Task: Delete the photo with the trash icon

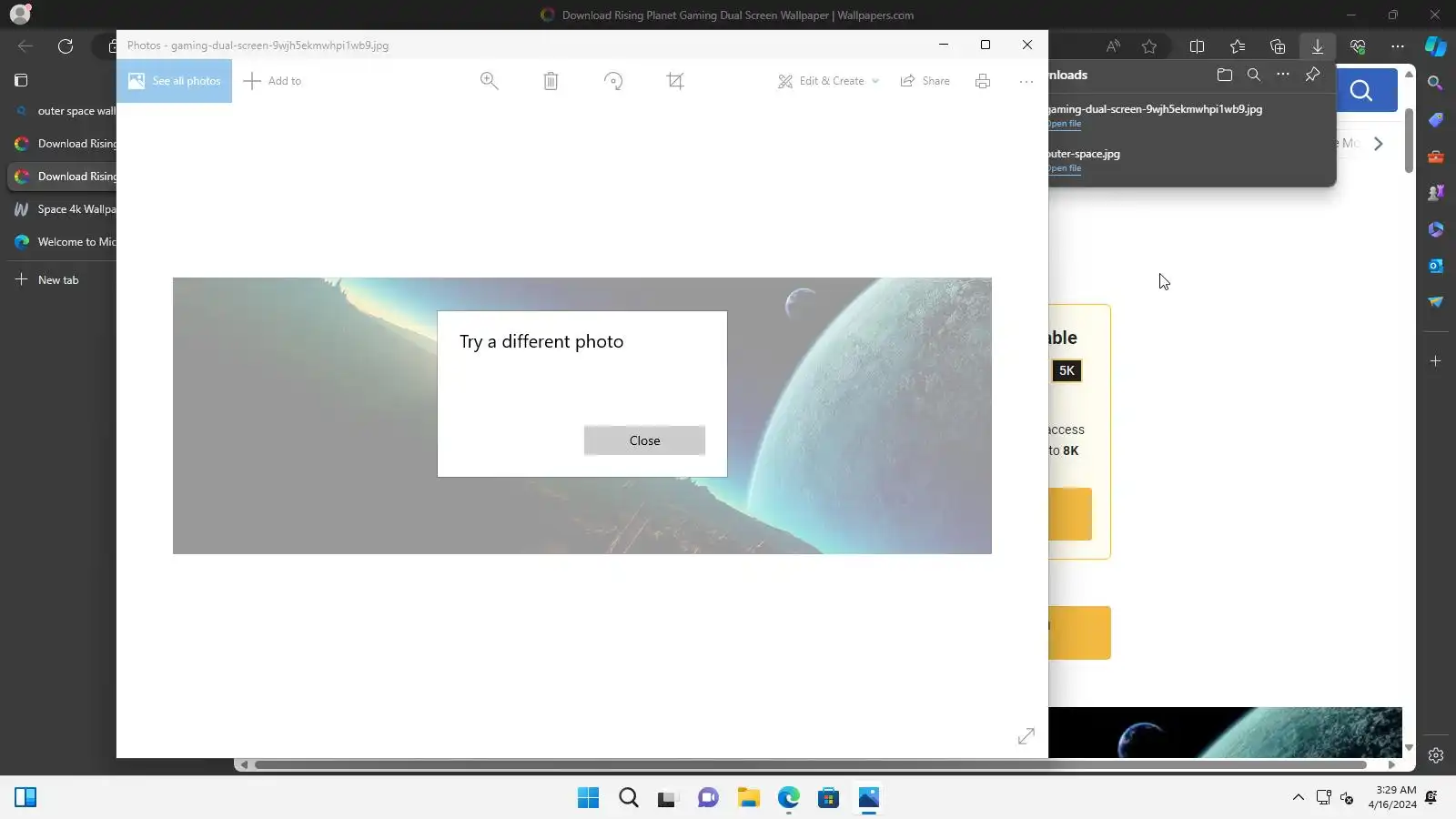Action: coord(551,81)
